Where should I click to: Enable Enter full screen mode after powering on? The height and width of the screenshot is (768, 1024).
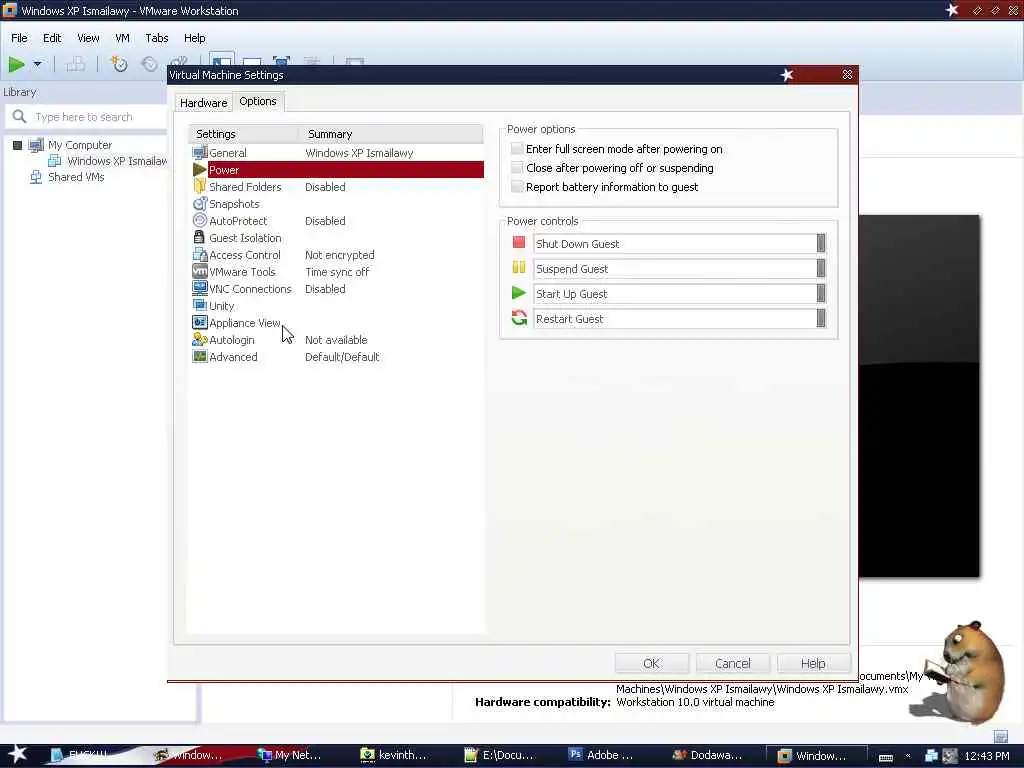pyautogui.click(x=517, y=149)
